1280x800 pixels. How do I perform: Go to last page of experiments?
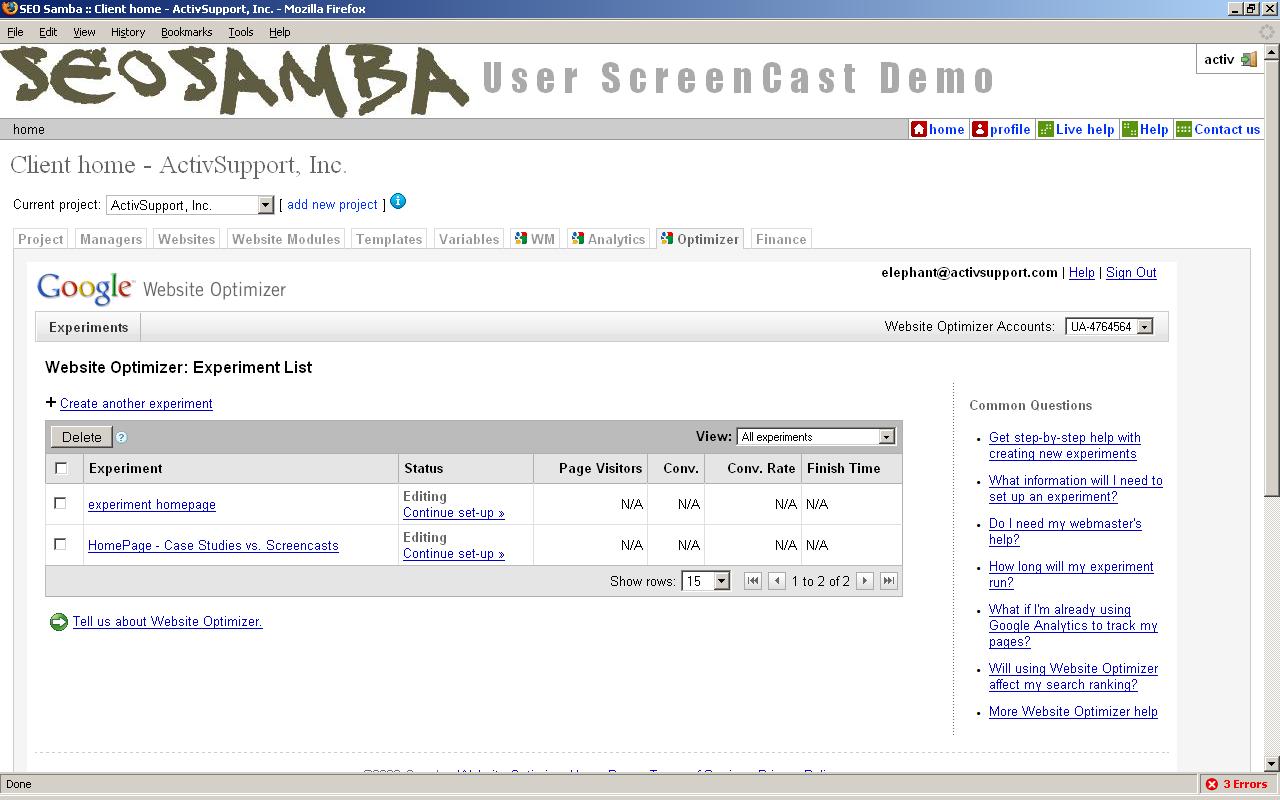point(888,581)
